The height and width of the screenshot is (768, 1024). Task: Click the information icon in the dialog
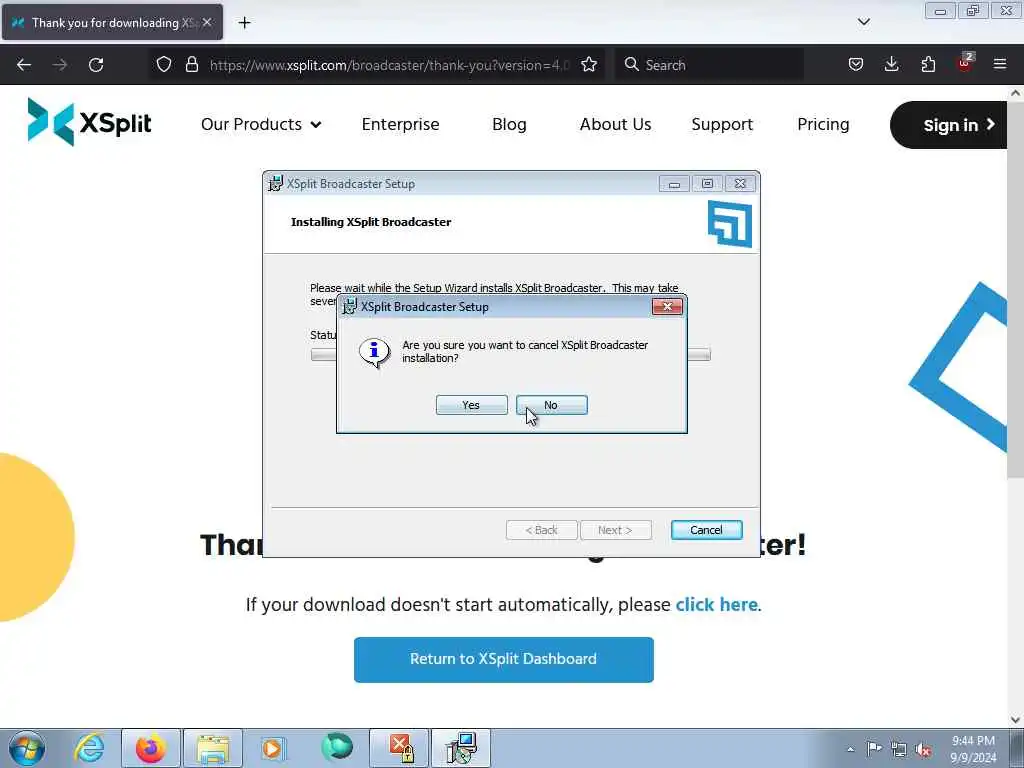(x=374, y=353)
